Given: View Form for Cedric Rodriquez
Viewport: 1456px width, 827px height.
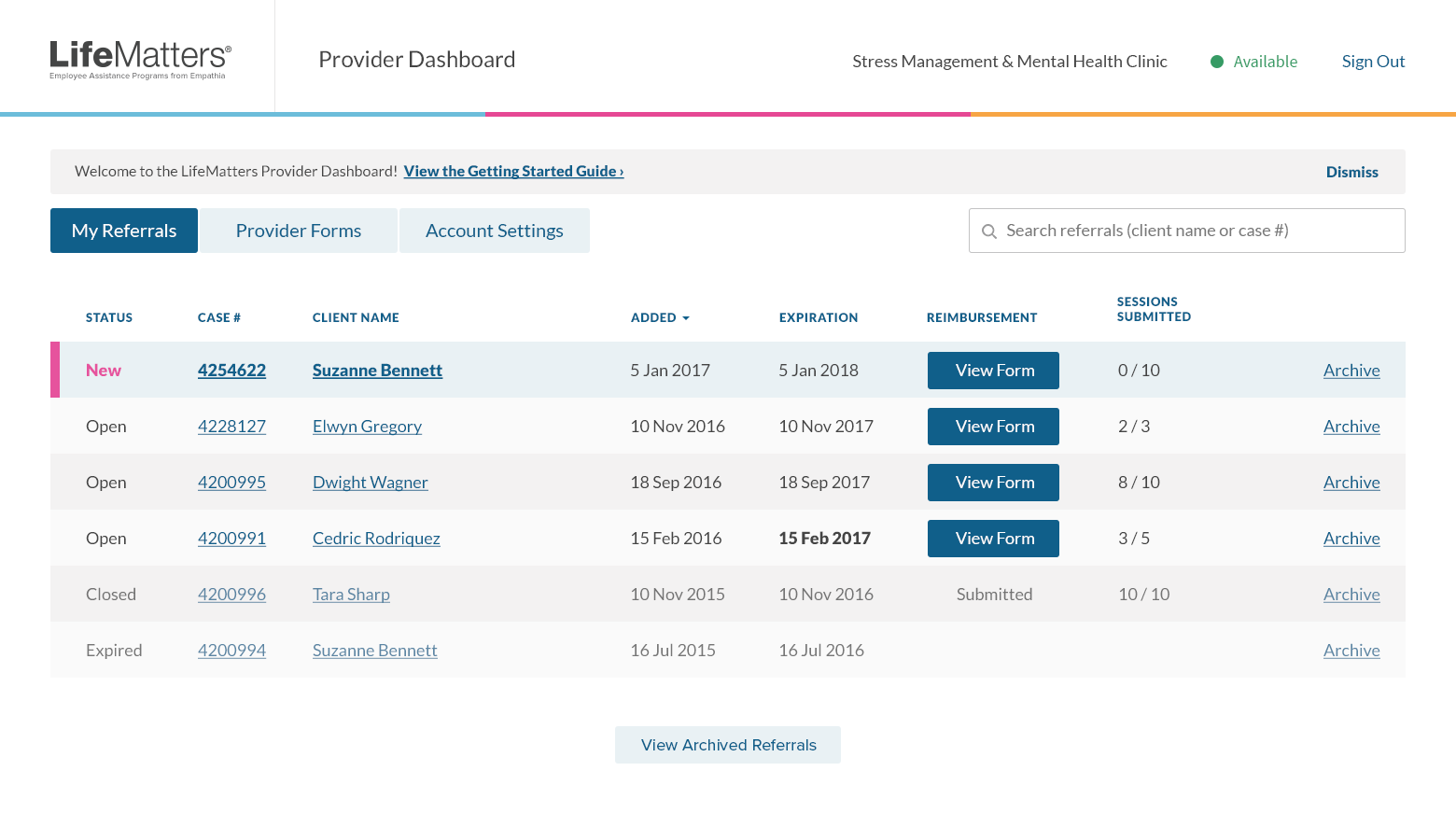Looking at the screenshot, I should (x=994, y=539).
